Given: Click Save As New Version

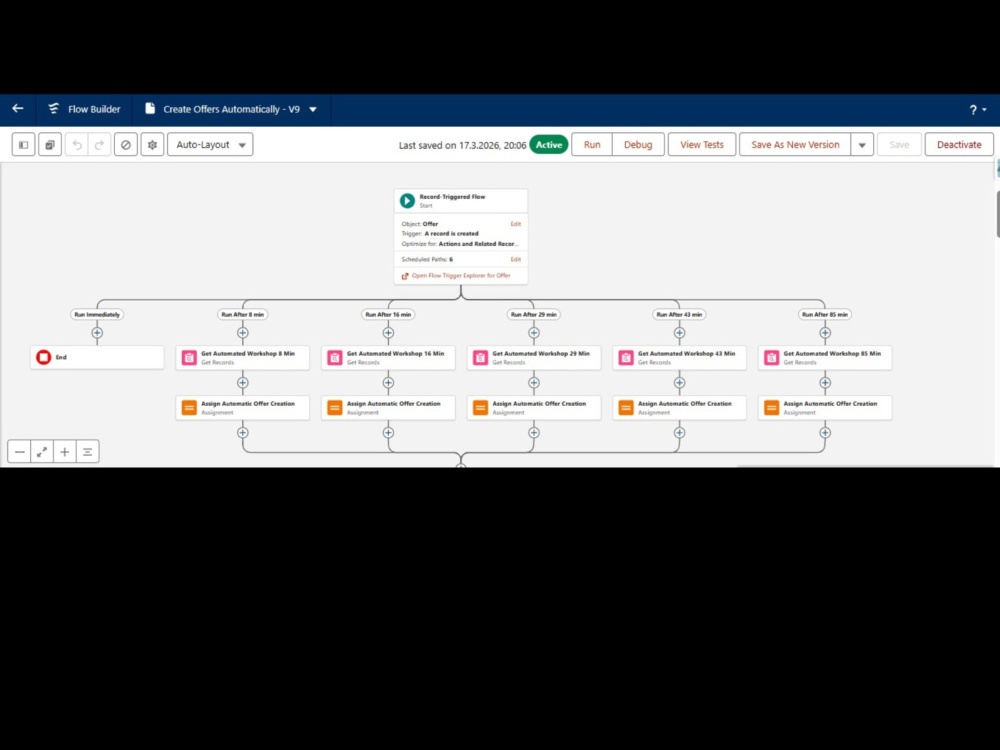Looking at the screenshot, I should 795,145.
